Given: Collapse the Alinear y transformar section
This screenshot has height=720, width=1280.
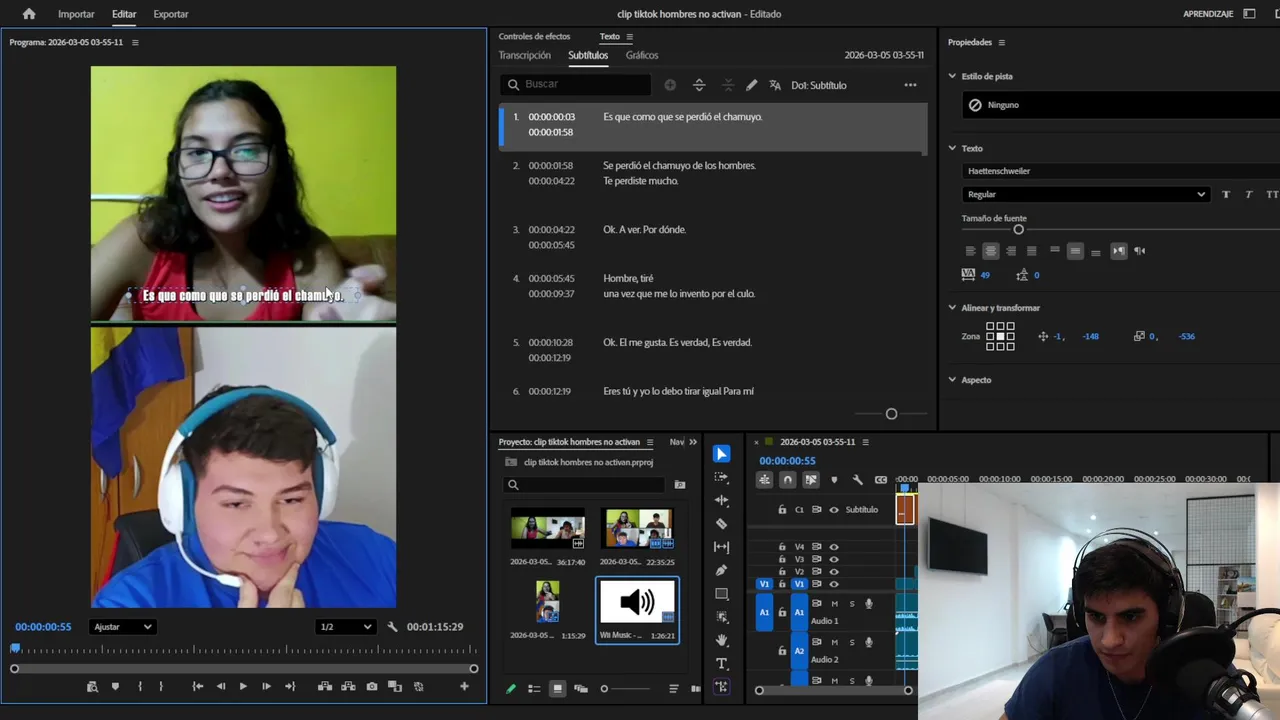Looking at the screenshot, I should coord(952,308).
